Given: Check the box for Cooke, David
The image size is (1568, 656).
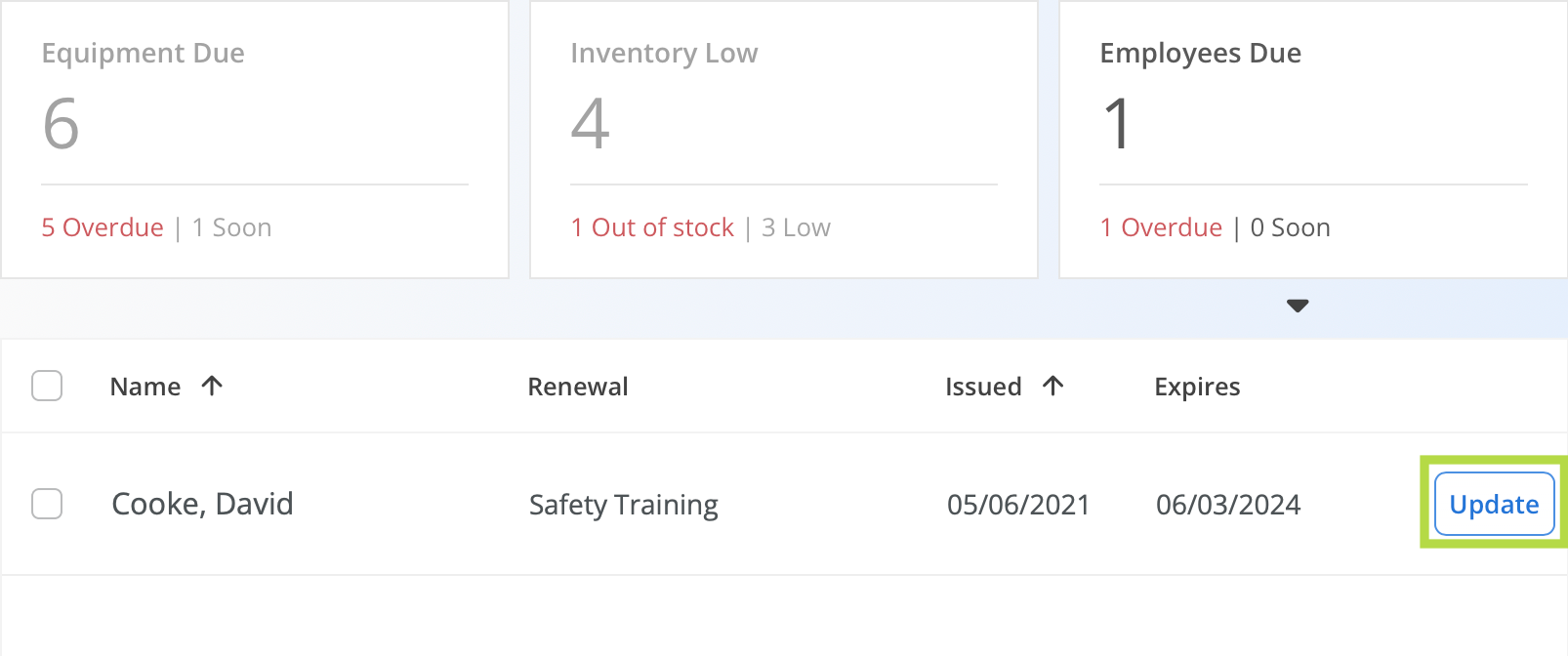Looking at the screenshot, I should coord(47,504).
